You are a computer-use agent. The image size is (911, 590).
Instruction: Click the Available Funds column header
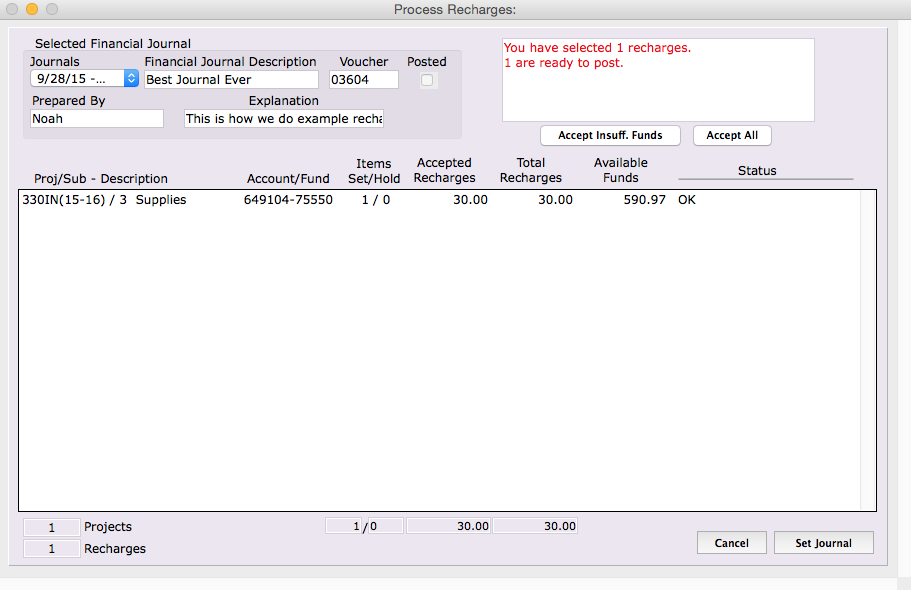(x=621, y=170)
